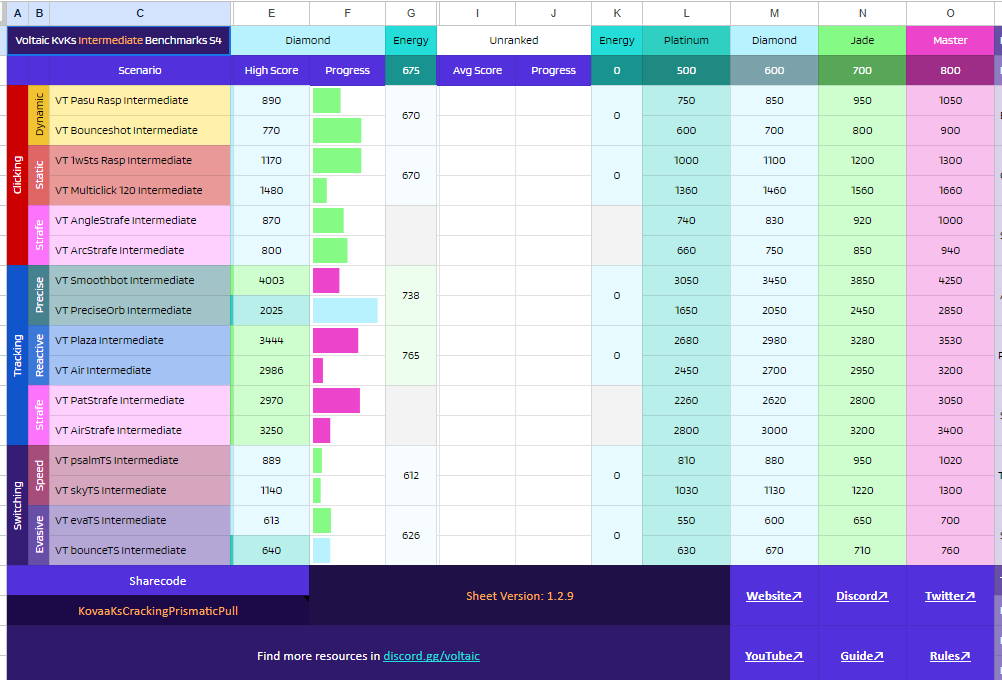Screen dimensions: 1002x680
Task: Select the high score cell 3444
Action: (x=271, y=341)
